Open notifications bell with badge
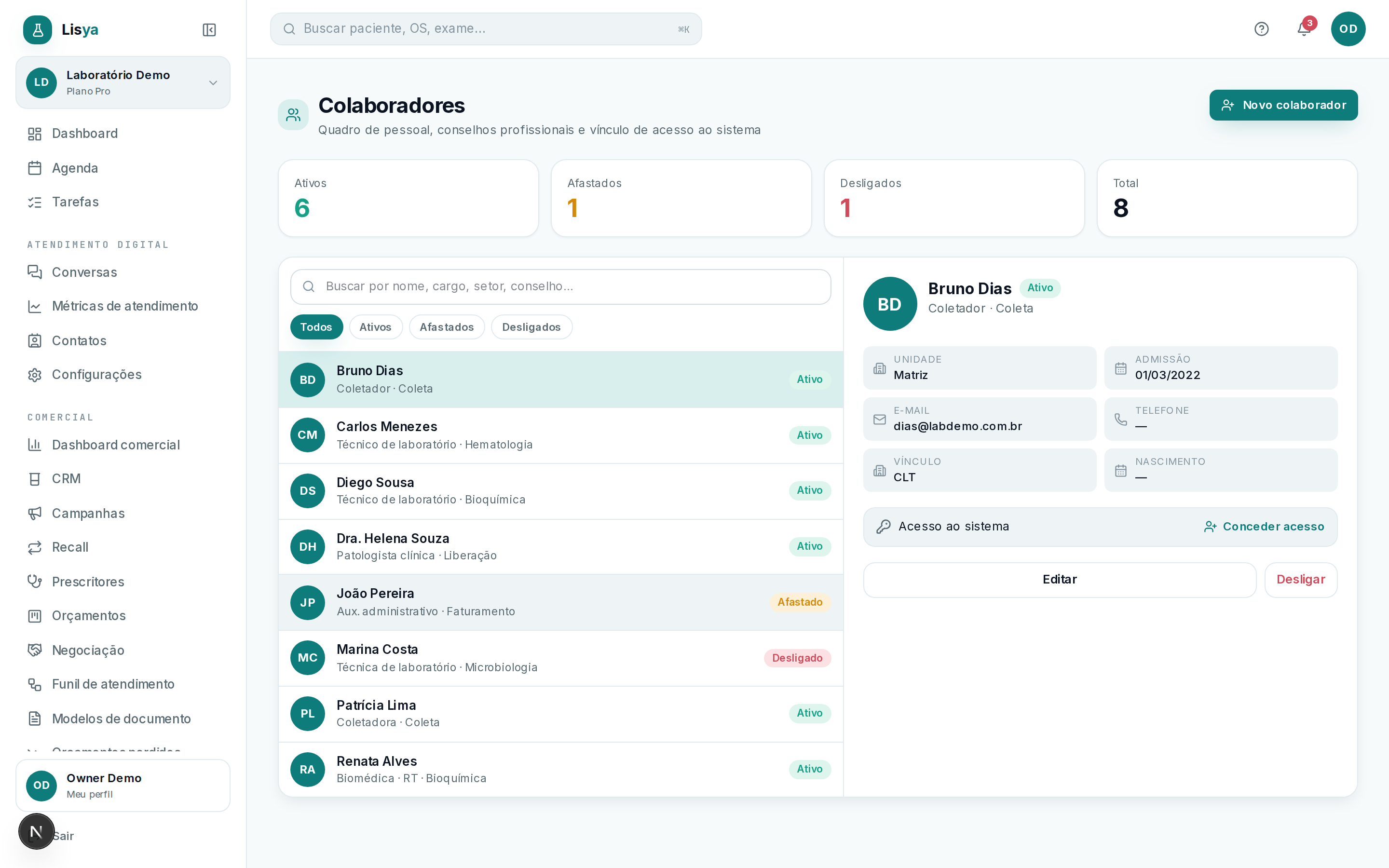The image size is (1389, 868). pyautogui.click(x=1304, y=29)
